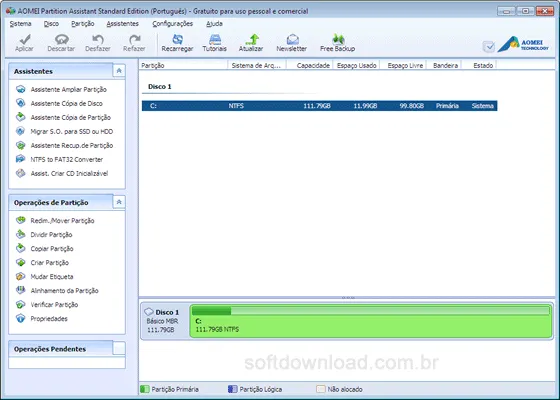Open Assistente Recup.de Partição

point(72,145)
